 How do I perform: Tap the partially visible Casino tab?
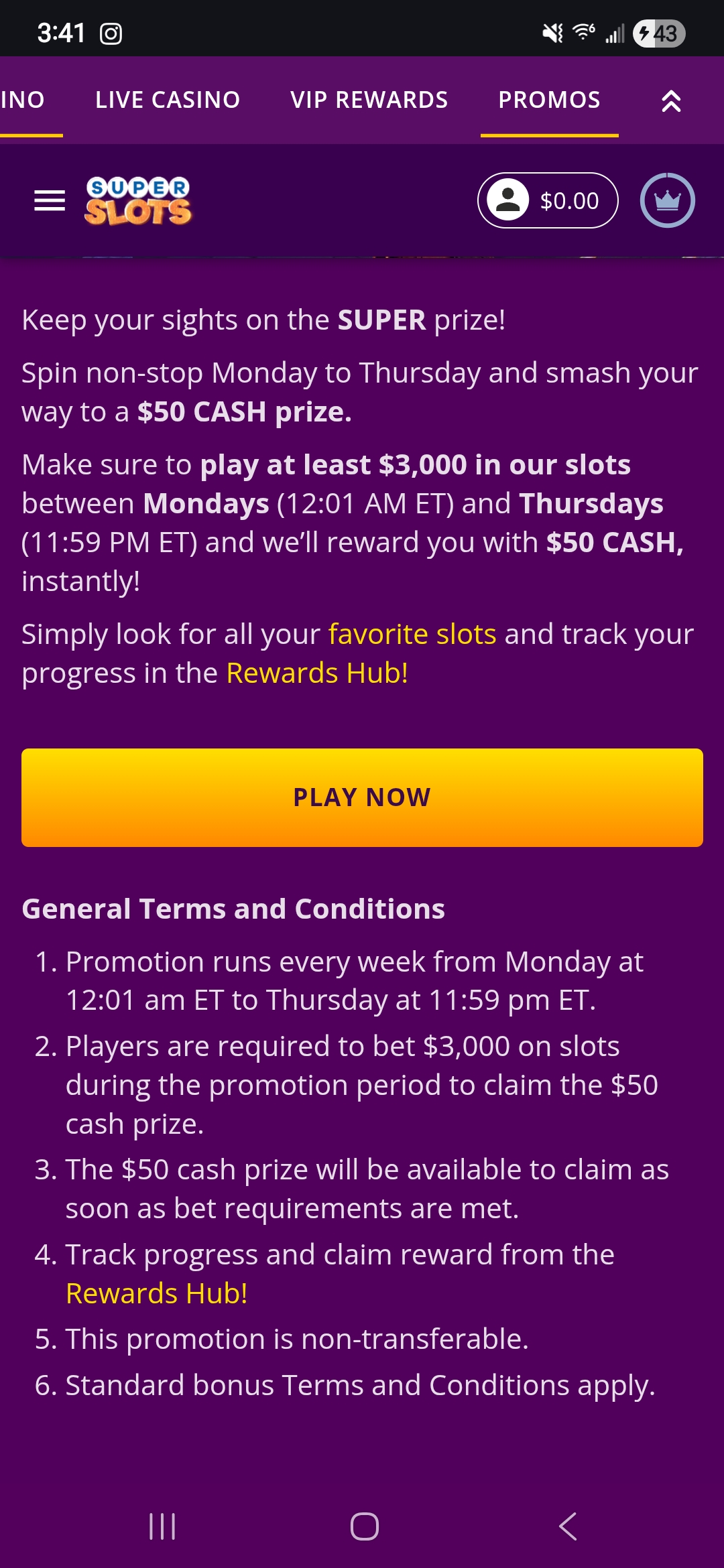point(23,100)
